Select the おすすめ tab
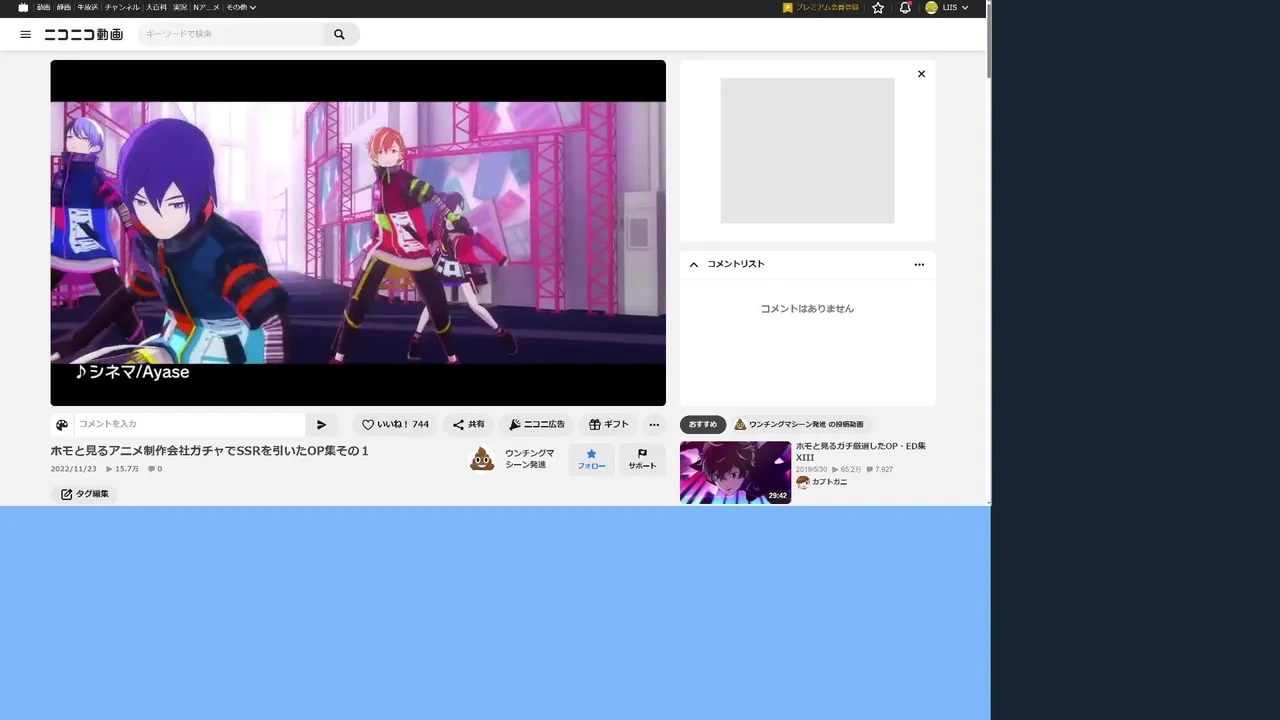 tap(703, 424)
